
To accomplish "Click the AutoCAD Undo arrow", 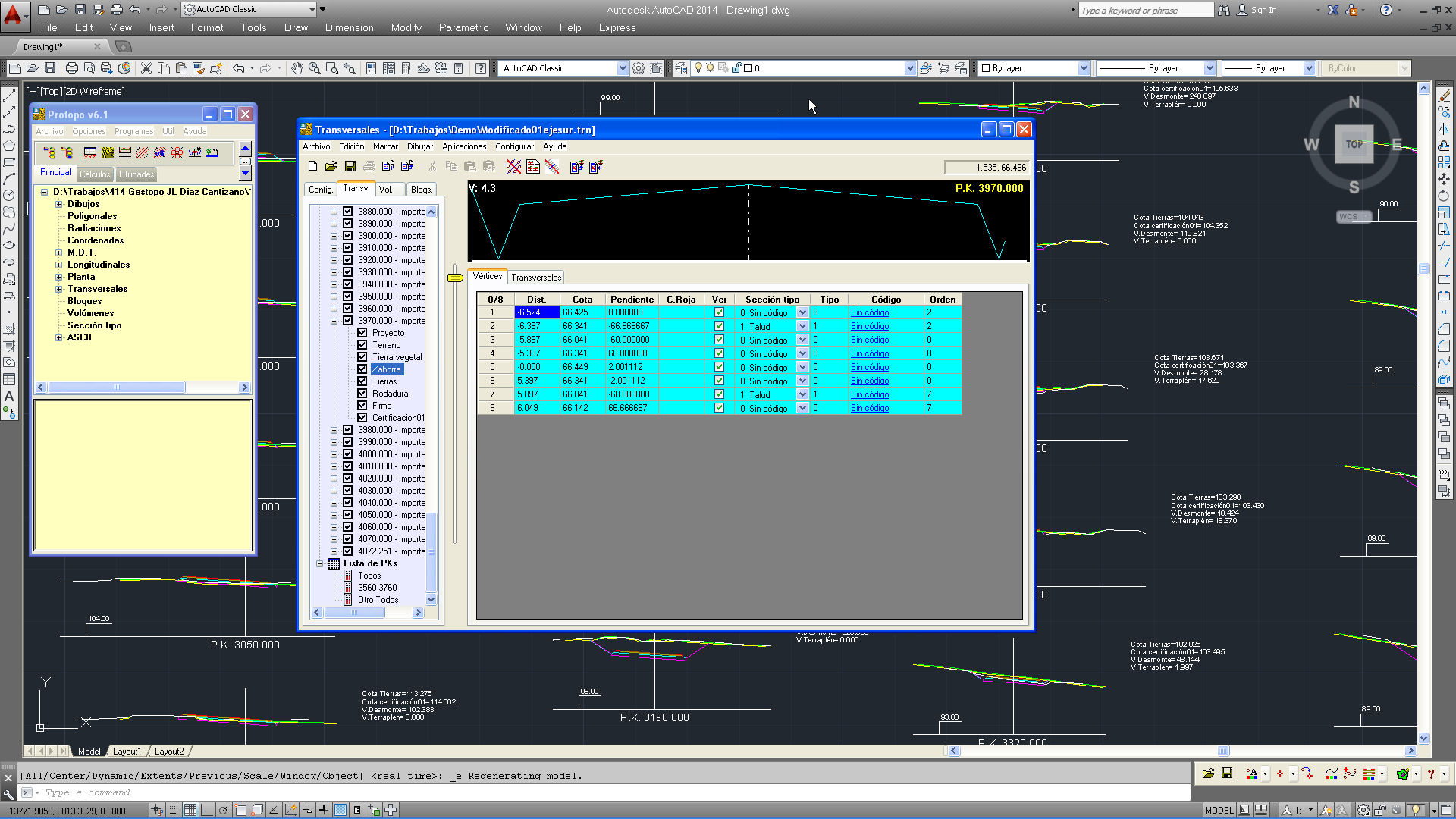I will pyautogui.click(x=239, y=68).
